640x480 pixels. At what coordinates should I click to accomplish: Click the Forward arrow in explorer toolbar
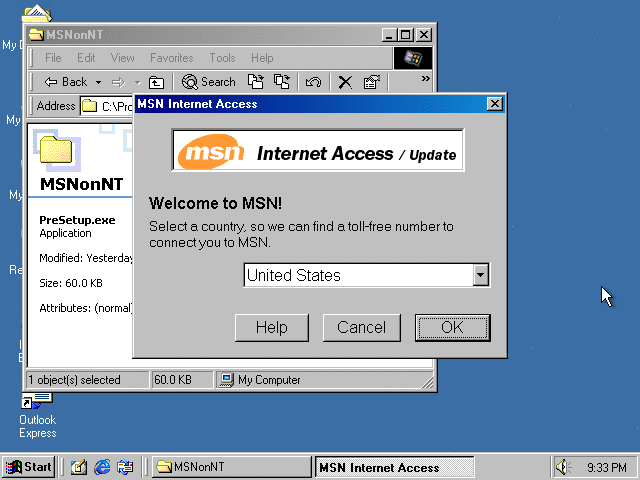118,82
